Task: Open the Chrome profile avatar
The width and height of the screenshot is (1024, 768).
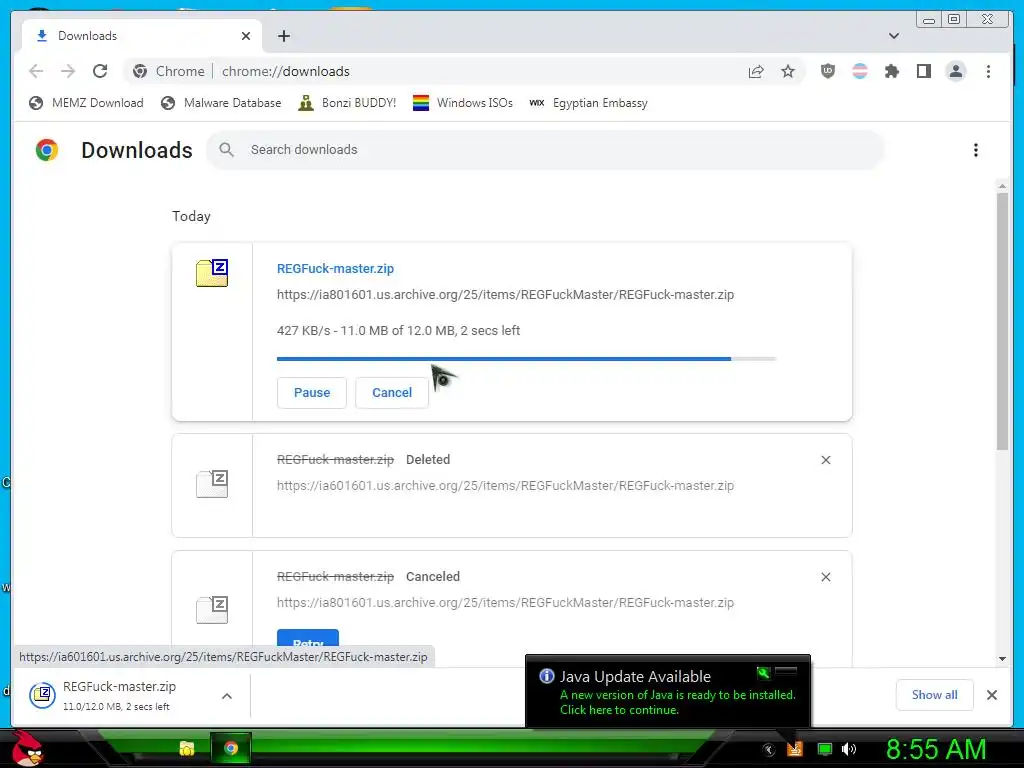Action: [955, 71]
